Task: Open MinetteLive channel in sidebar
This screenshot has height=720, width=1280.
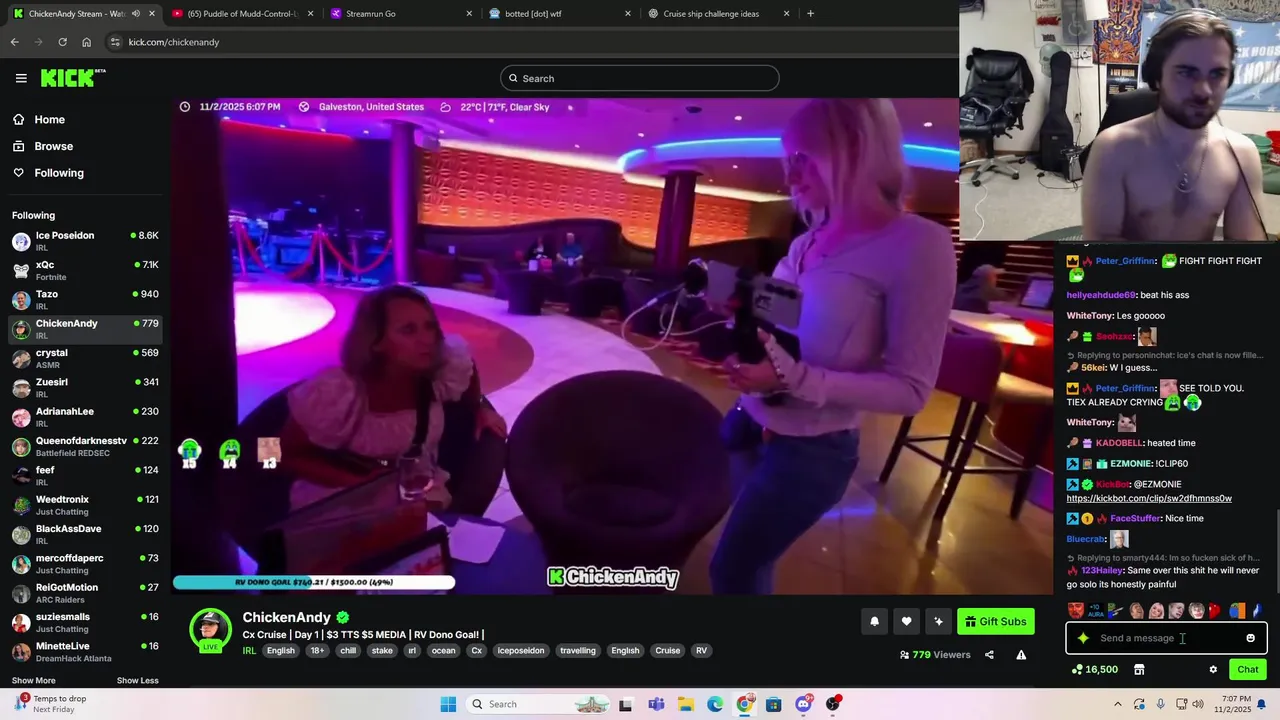Action: (85, 651)
